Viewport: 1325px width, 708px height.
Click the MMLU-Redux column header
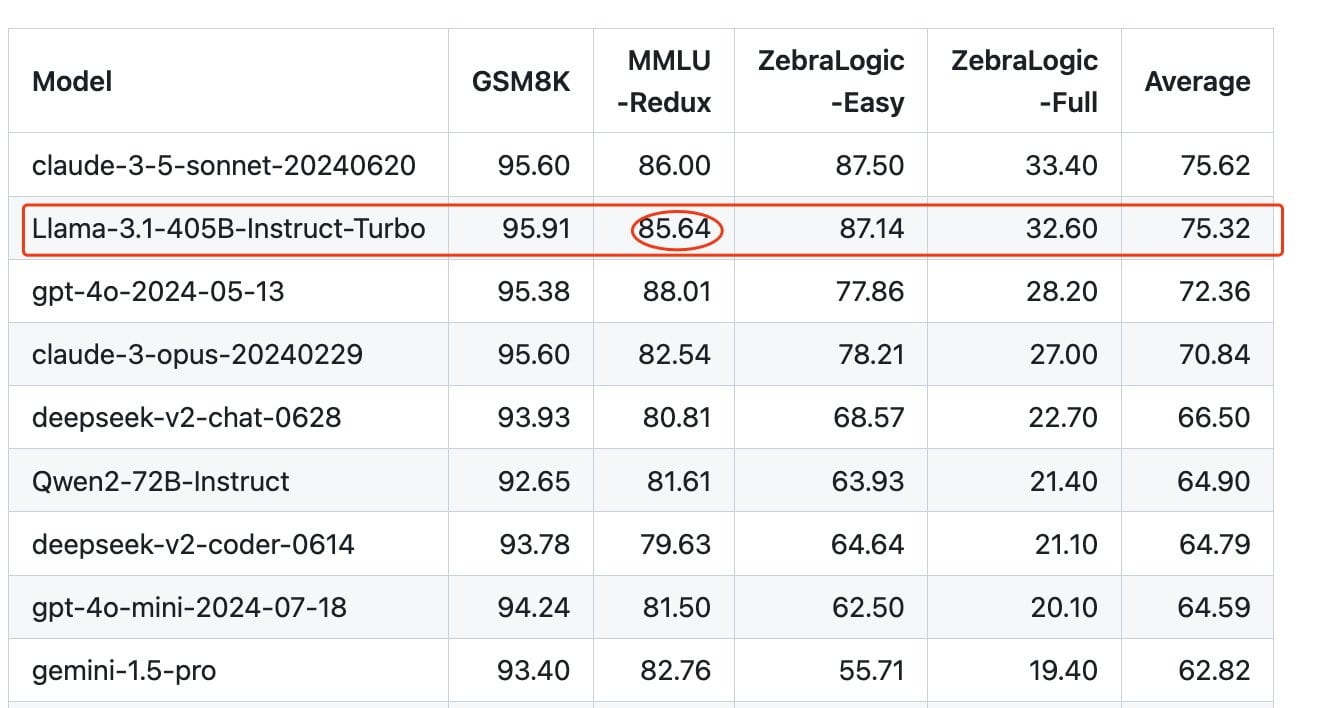click(664, 81)
